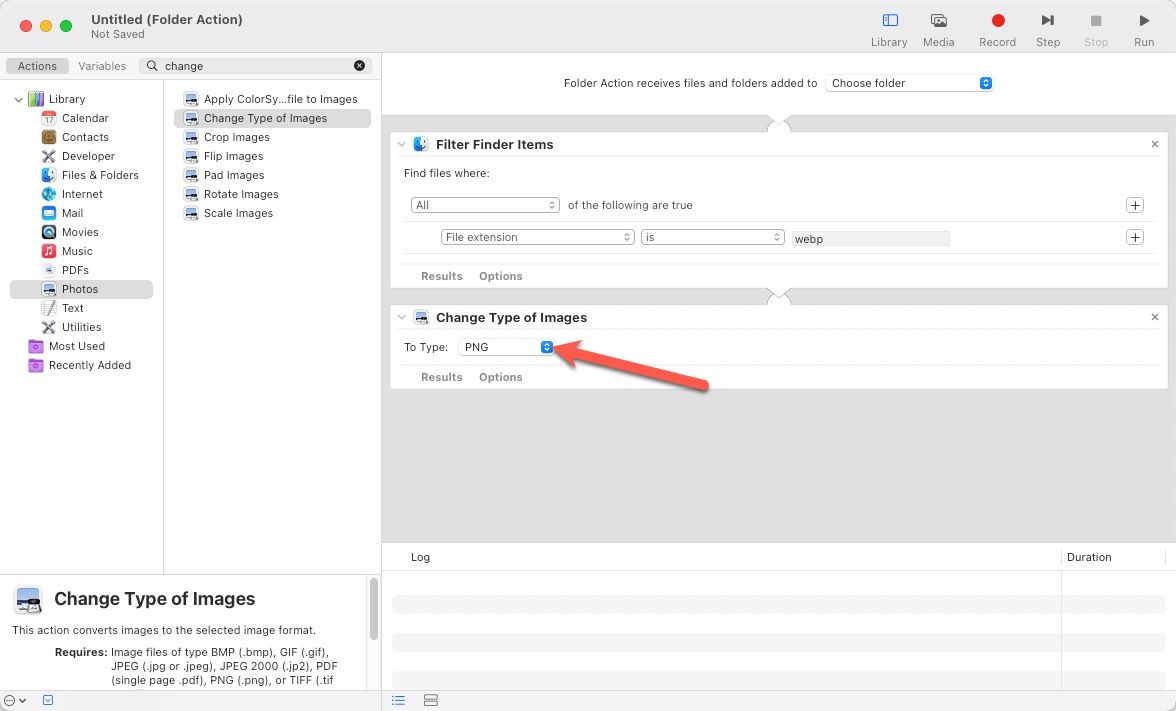Select Movies category in library

point(80,232)
